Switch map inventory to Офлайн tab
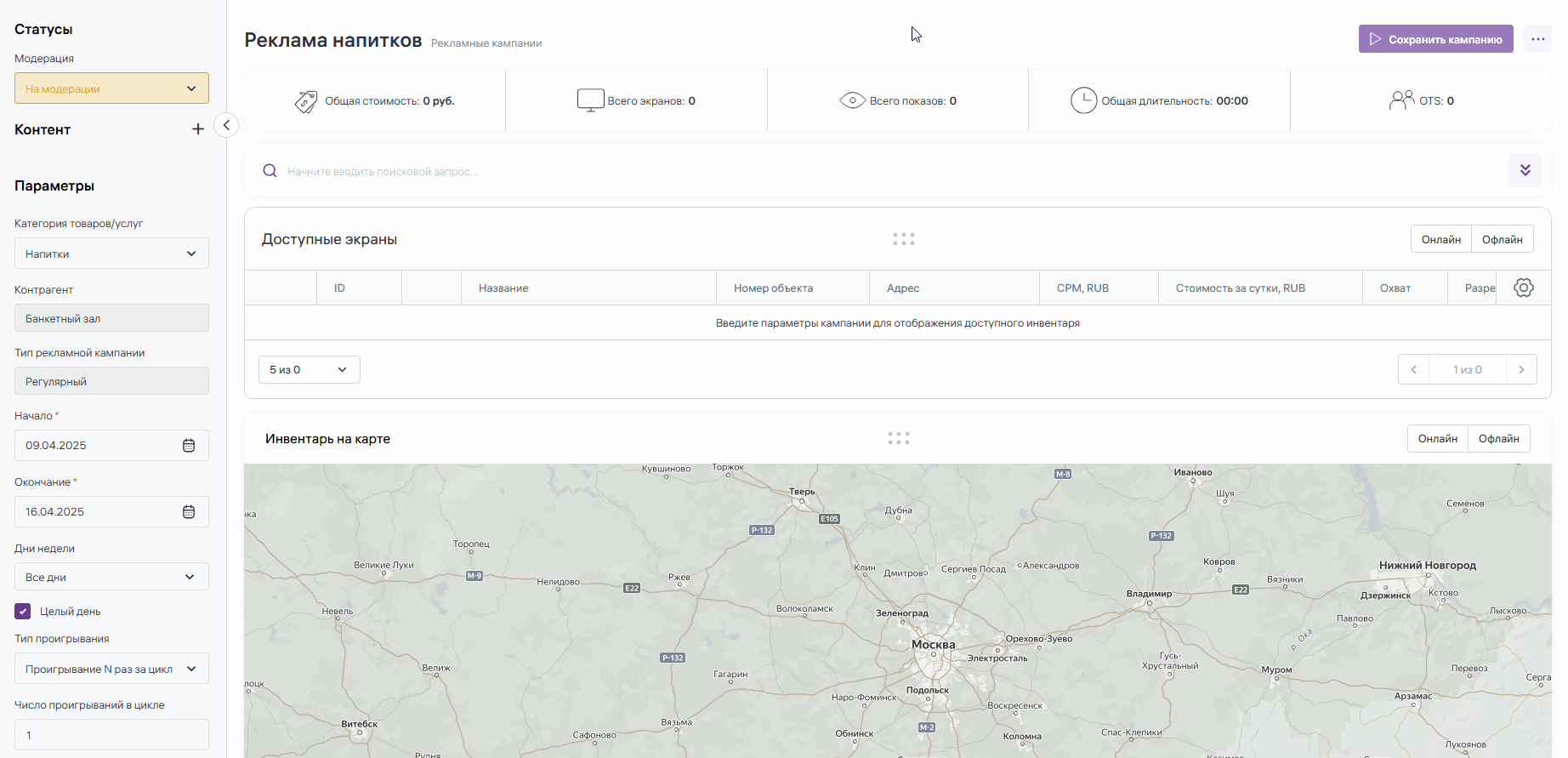 (x=1498, y=438)
